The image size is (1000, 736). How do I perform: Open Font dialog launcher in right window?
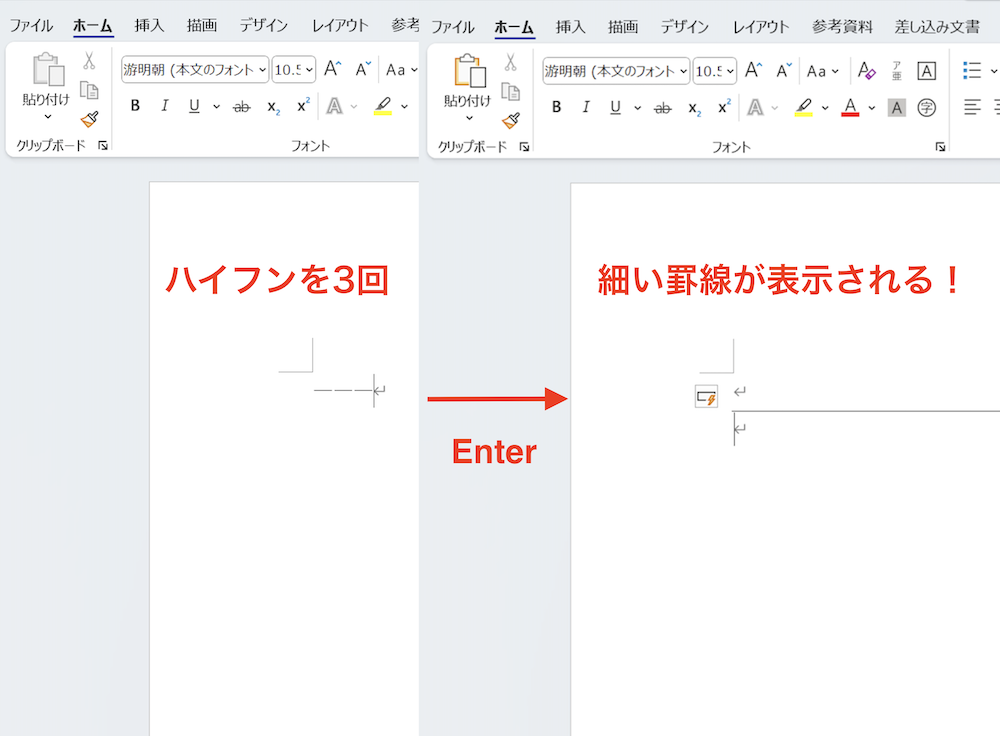[940, 147]
